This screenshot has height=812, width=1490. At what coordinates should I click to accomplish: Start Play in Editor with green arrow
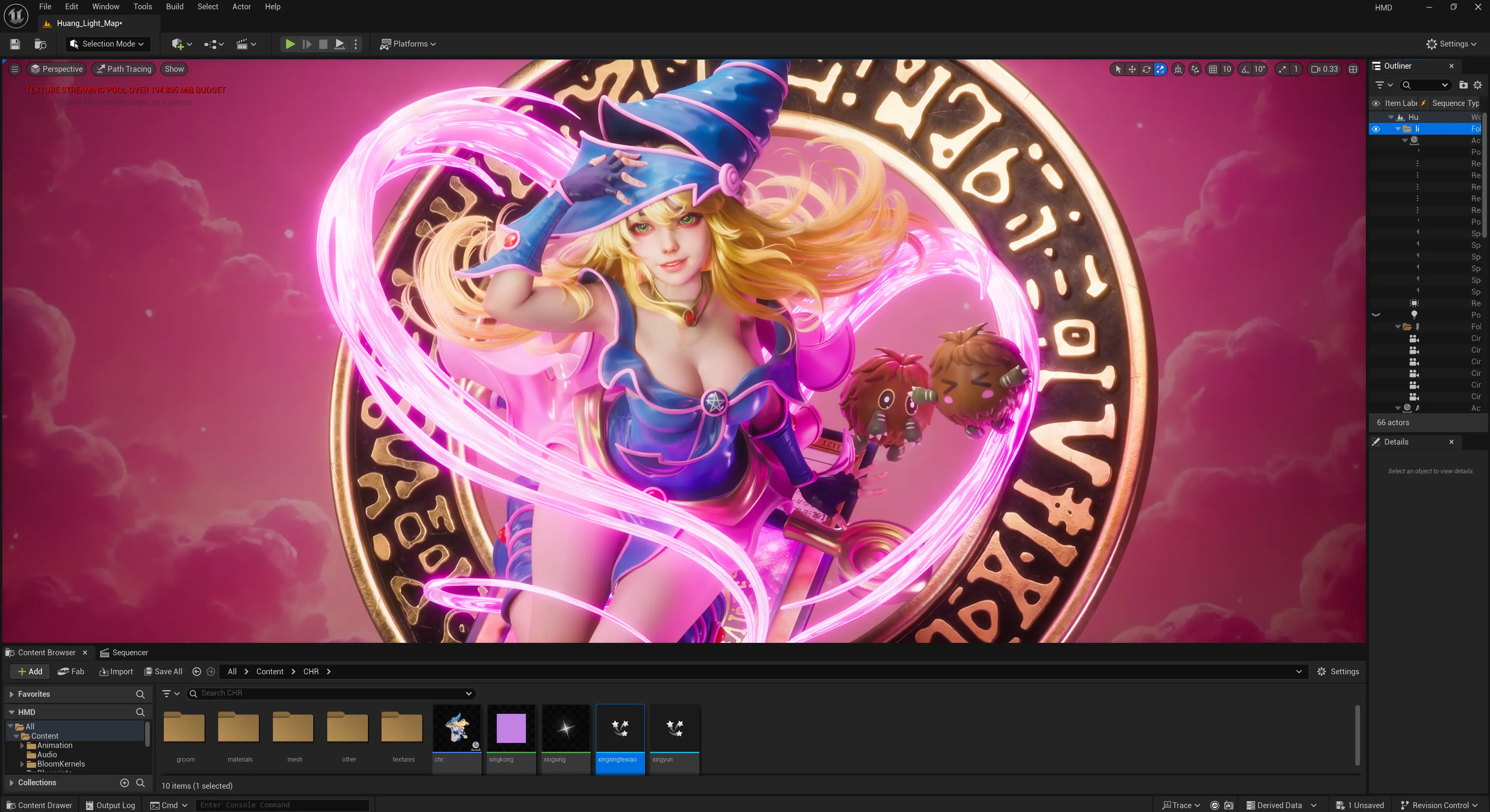(290, 44)
